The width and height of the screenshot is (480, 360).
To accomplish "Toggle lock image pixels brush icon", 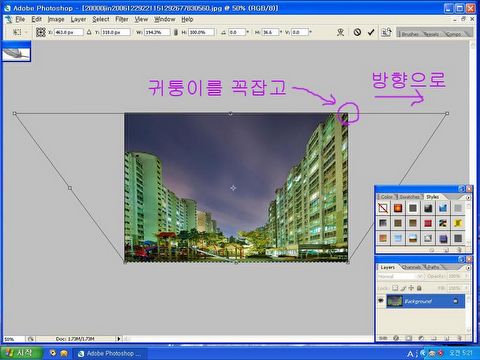I will click(403, 288).
